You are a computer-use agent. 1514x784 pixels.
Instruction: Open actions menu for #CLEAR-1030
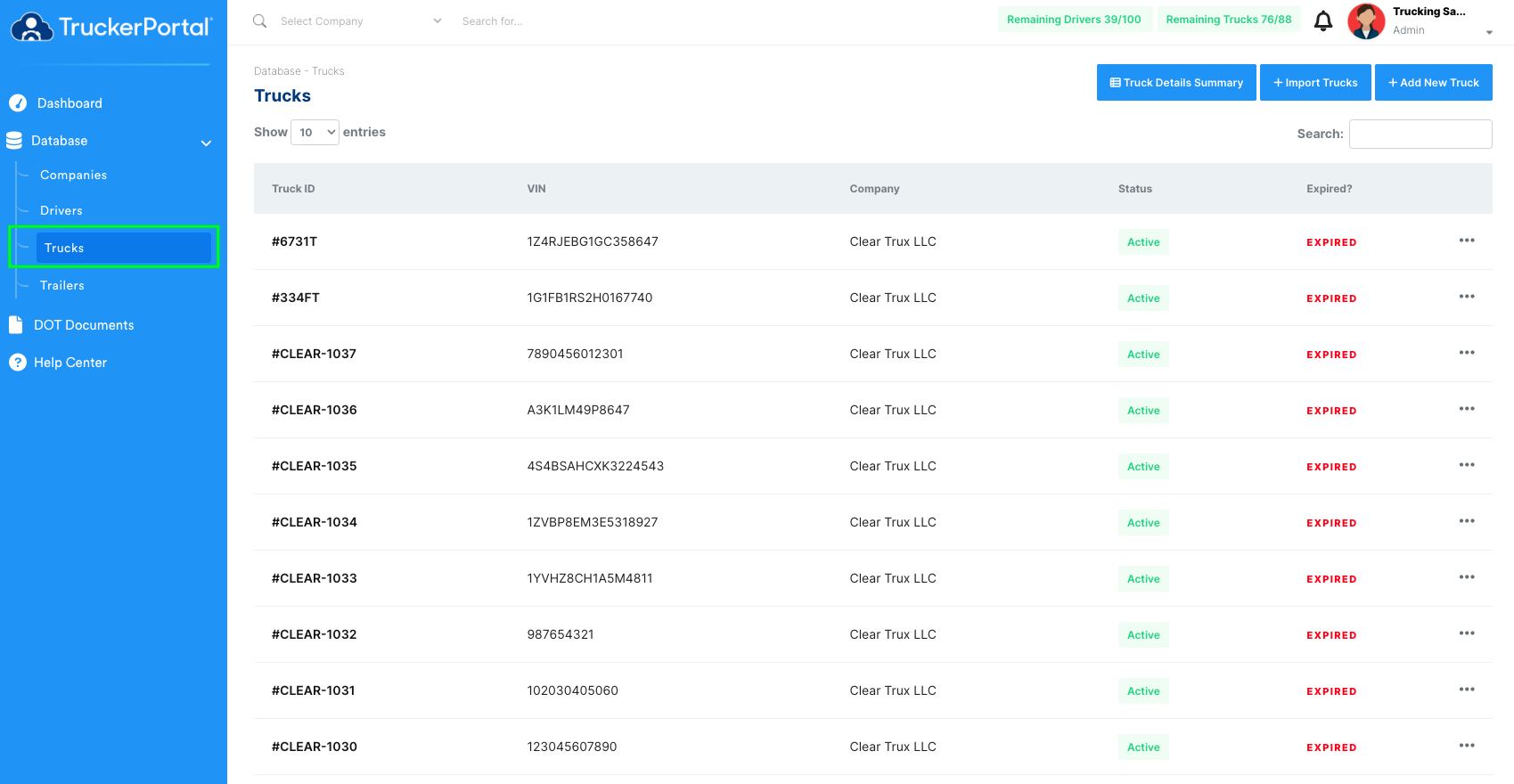pos(1467,746)
